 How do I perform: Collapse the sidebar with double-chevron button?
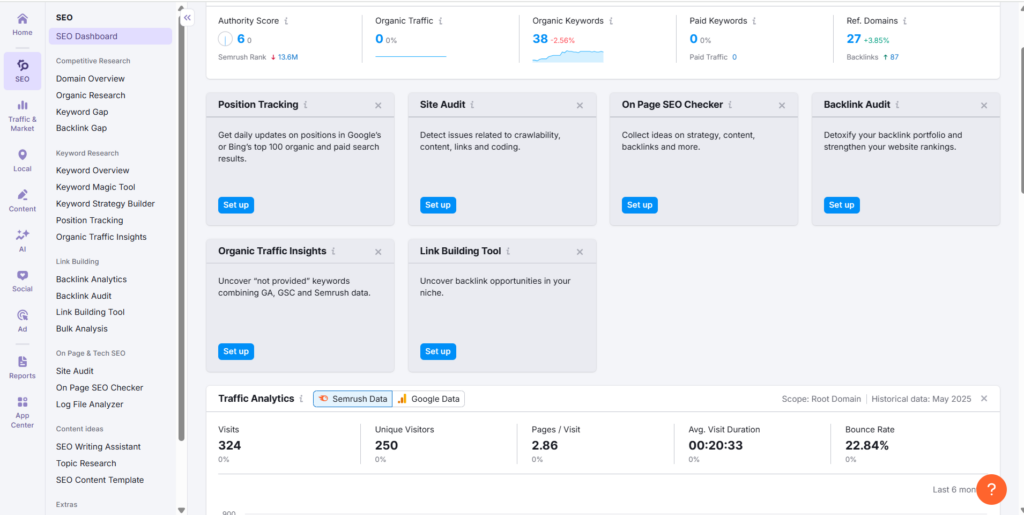(x=187, y=18)
